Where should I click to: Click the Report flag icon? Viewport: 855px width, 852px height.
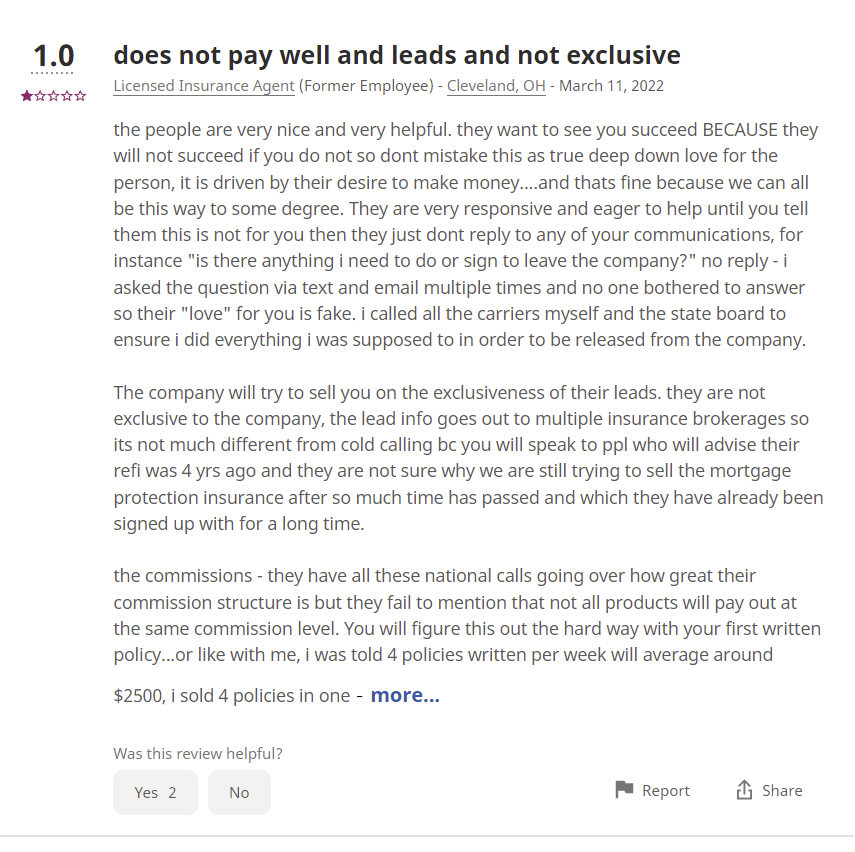click(624, 789)
